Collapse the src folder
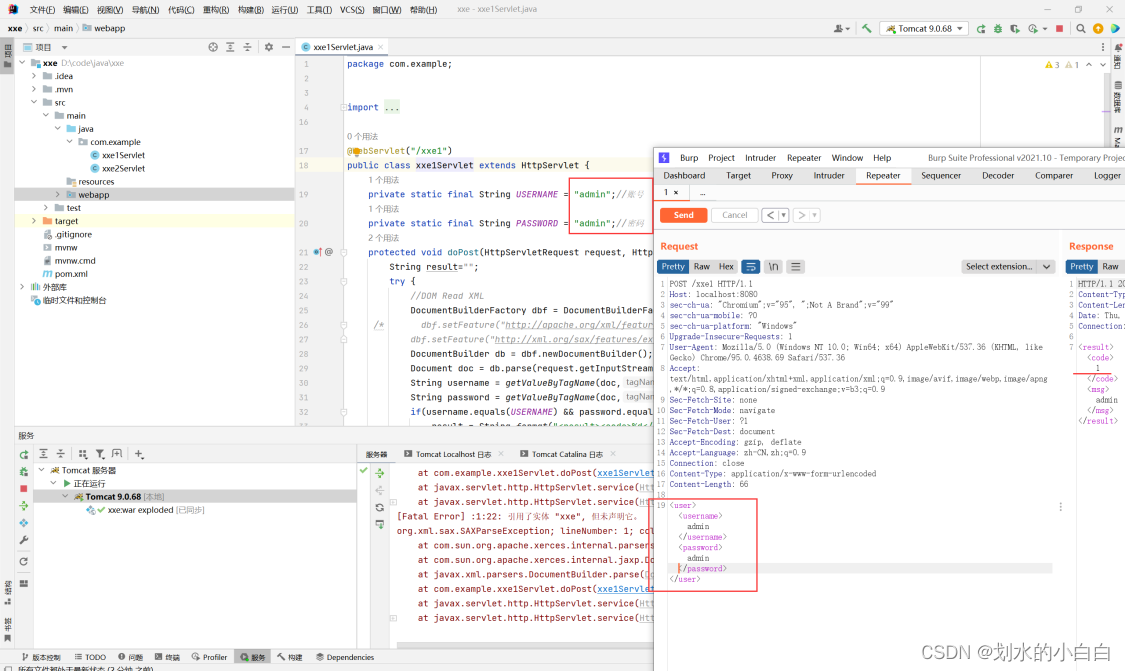Viewport: 1125px width, 671px height. (x=34, y=103)
